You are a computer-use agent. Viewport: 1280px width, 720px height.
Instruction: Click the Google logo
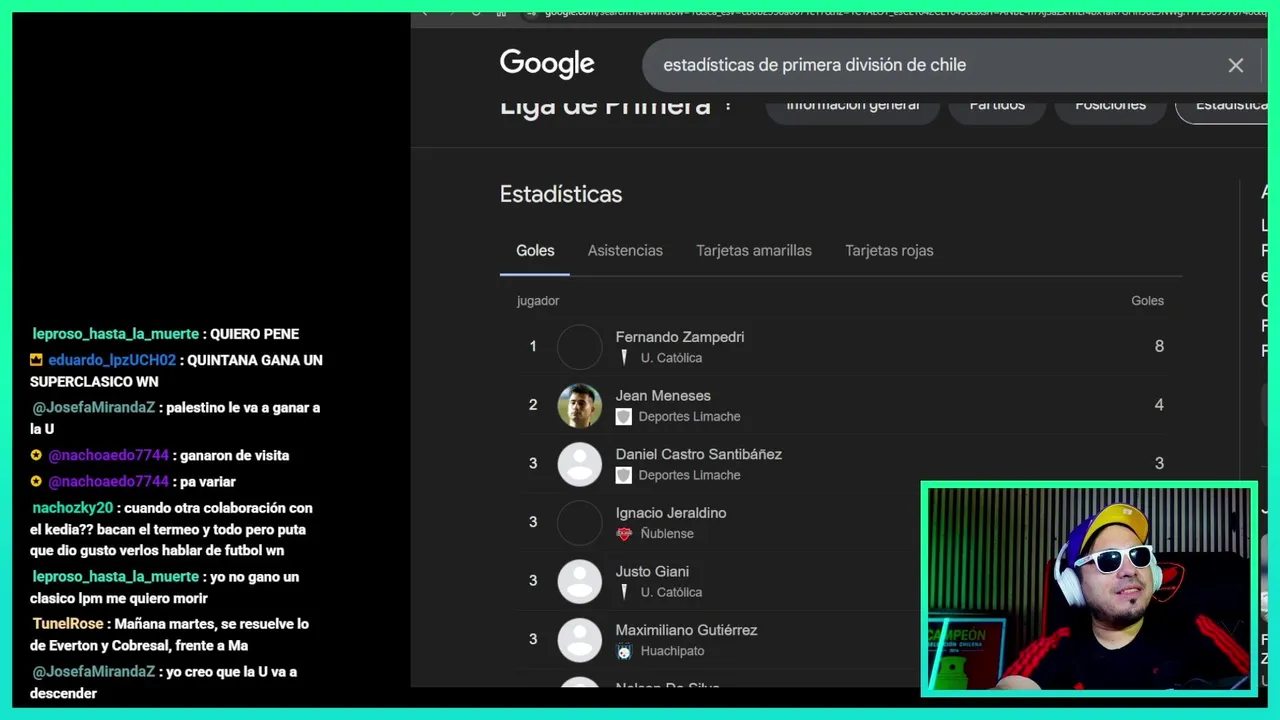(x=547, y=64)
